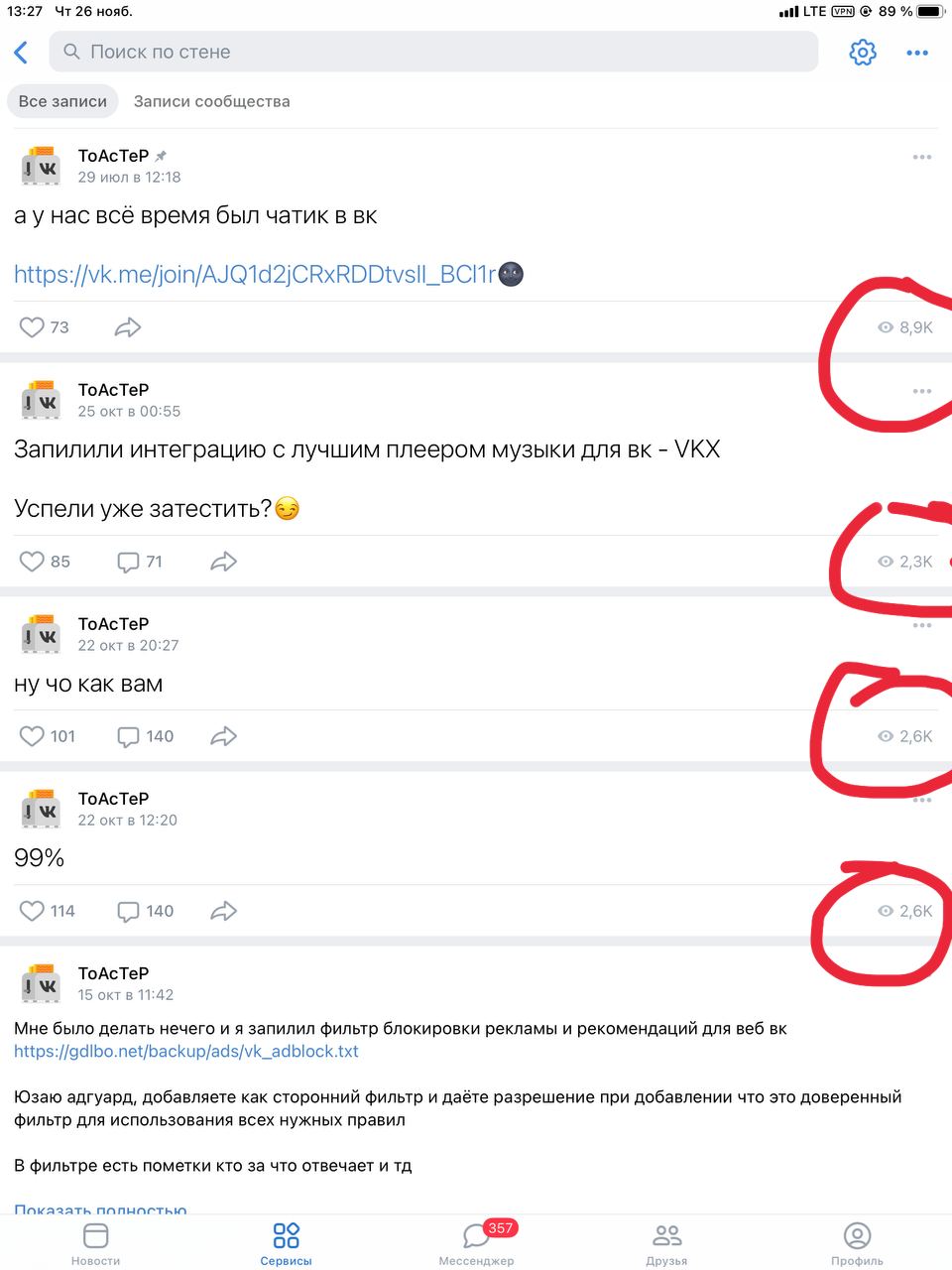The width and height of the screenshot is (952, 1270).
Task: Select the Все записи tab
Action: pos(62,101)
